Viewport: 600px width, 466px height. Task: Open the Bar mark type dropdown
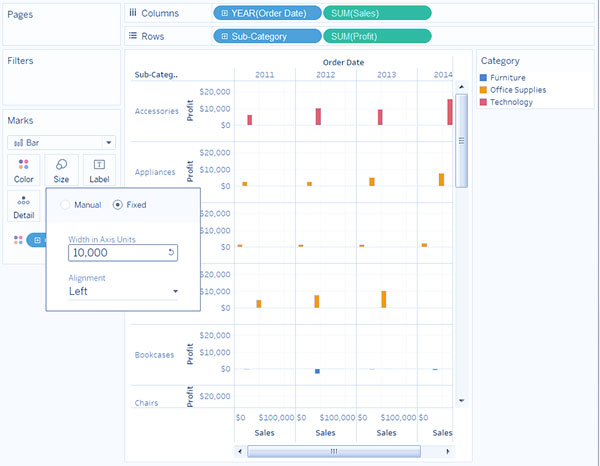[61, 143]
